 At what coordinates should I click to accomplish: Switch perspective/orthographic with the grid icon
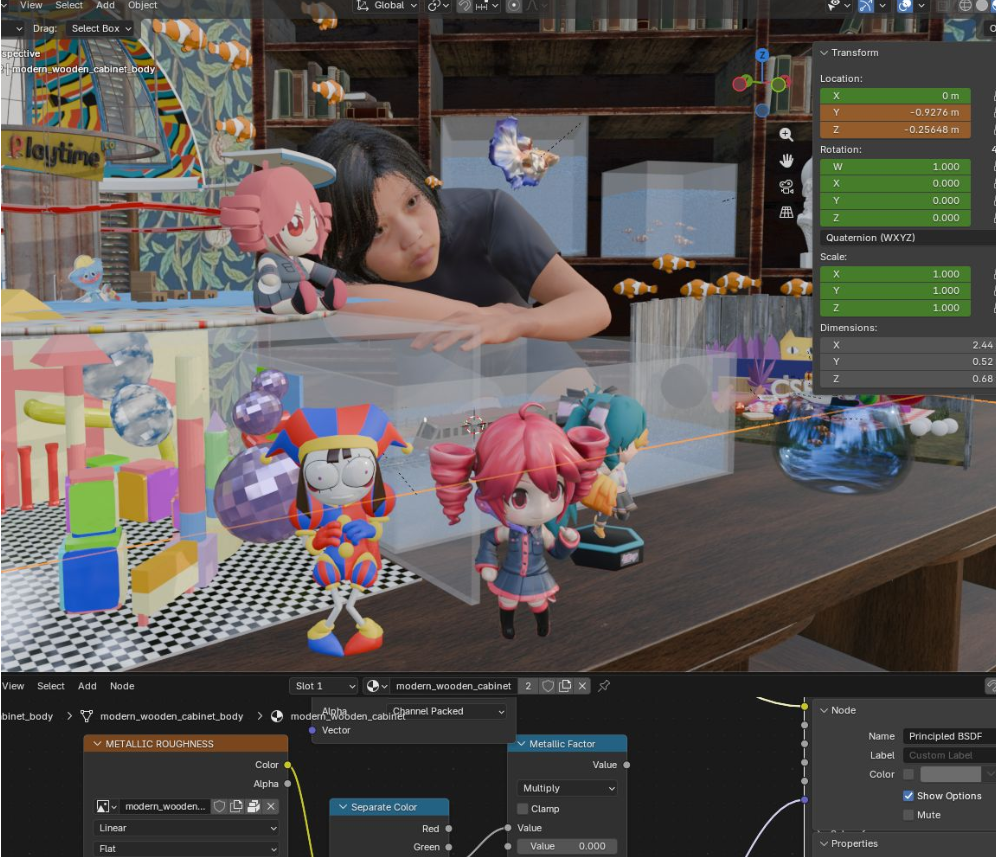(x=786, y=212)
